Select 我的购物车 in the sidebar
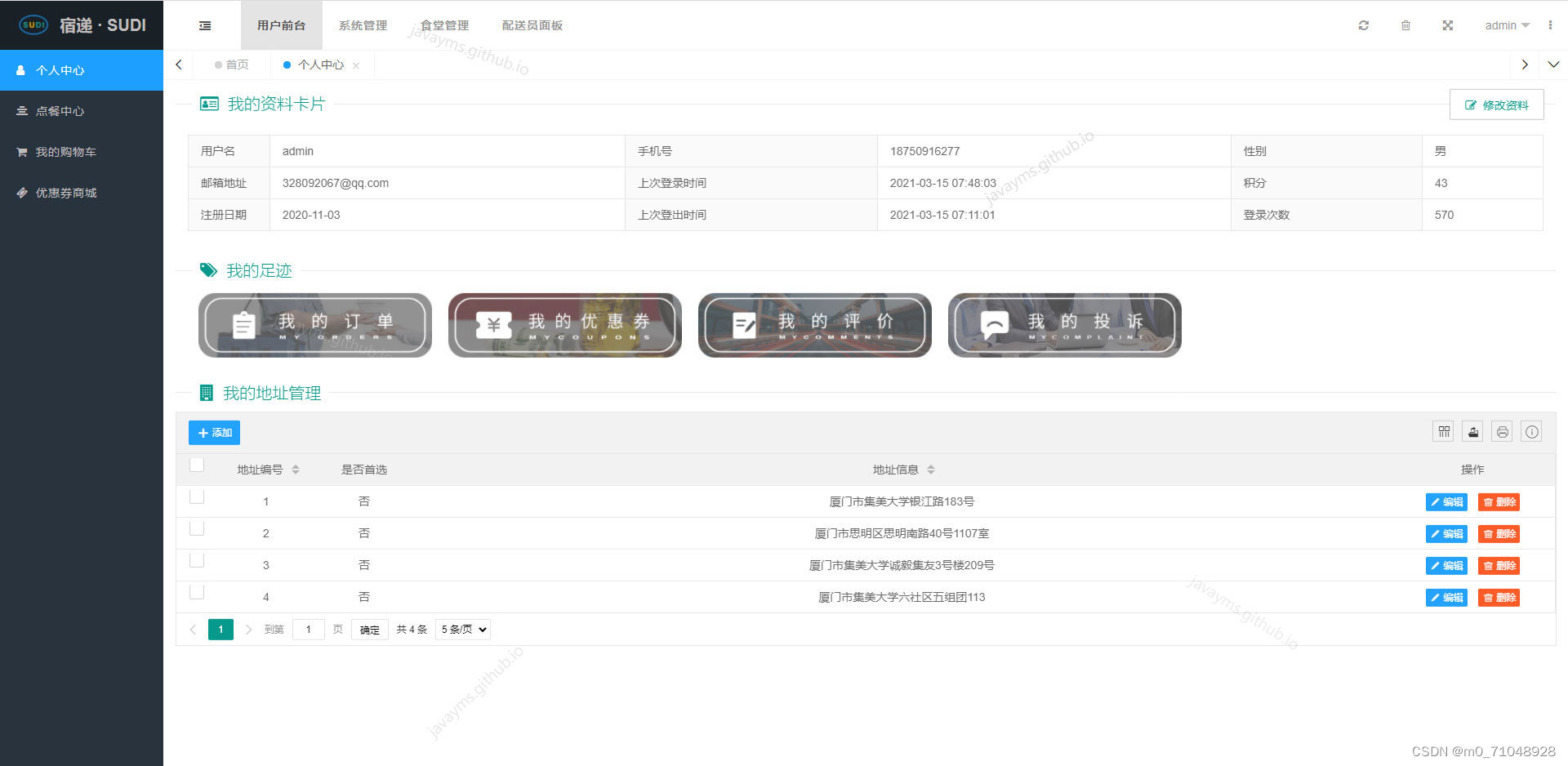The image size is (1568, 766). pos(82,152)
